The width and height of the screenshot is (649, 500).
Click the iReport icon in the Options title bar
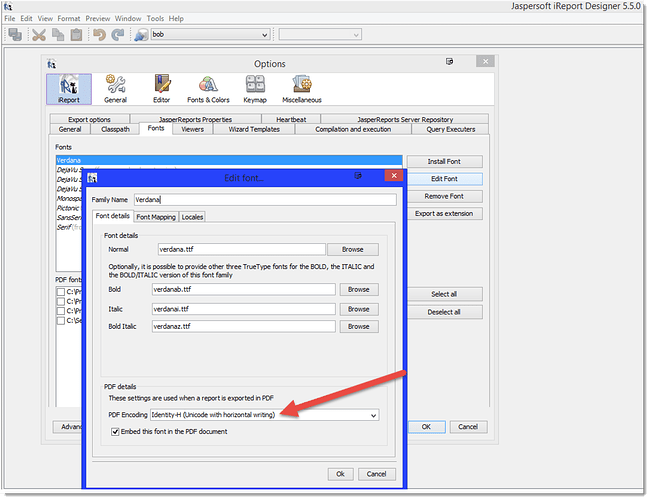pos(51,64)
